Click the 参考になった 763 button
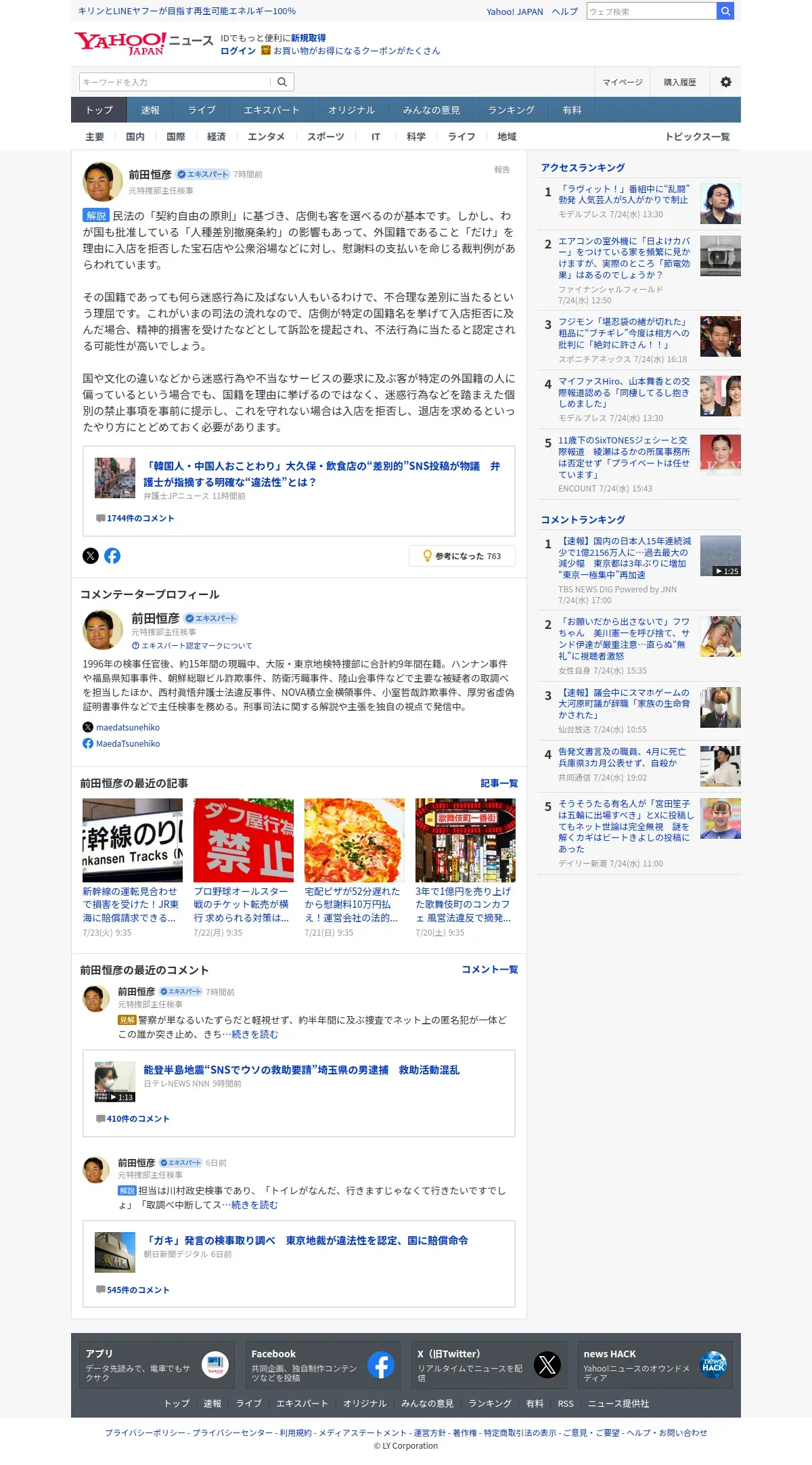812x1465 pixels. [462, 556]
